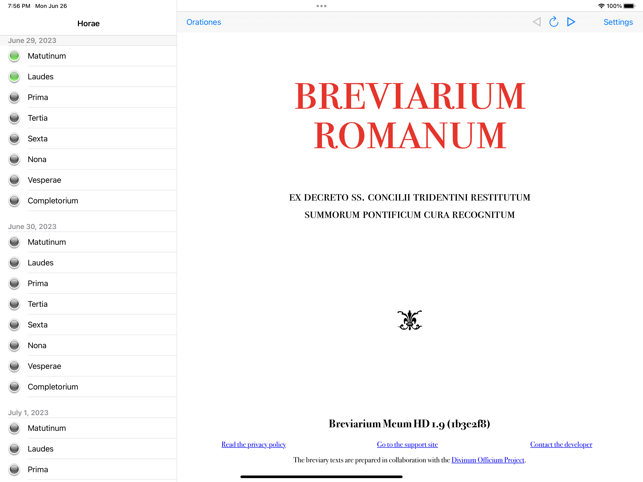Select Laudes under July 1, 2023

[x=88, y=449]
